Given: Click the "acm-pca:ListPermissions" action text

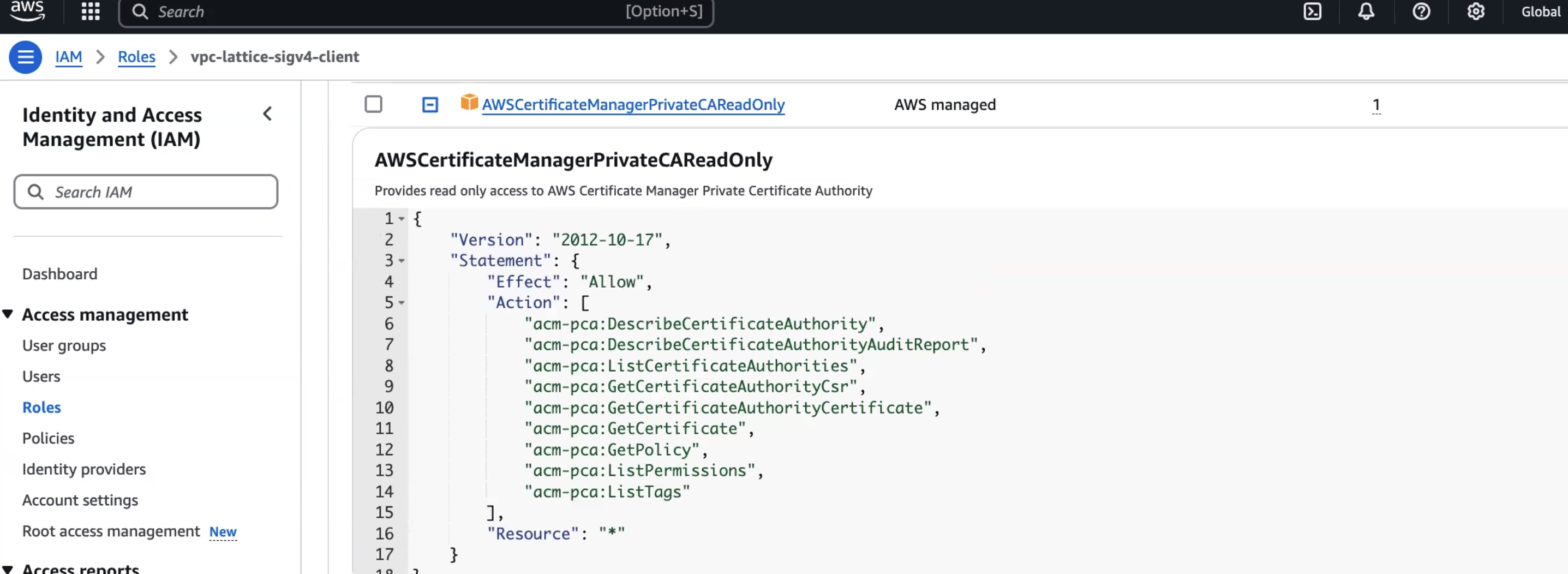Looking at the screenshot, I should 640,470.
